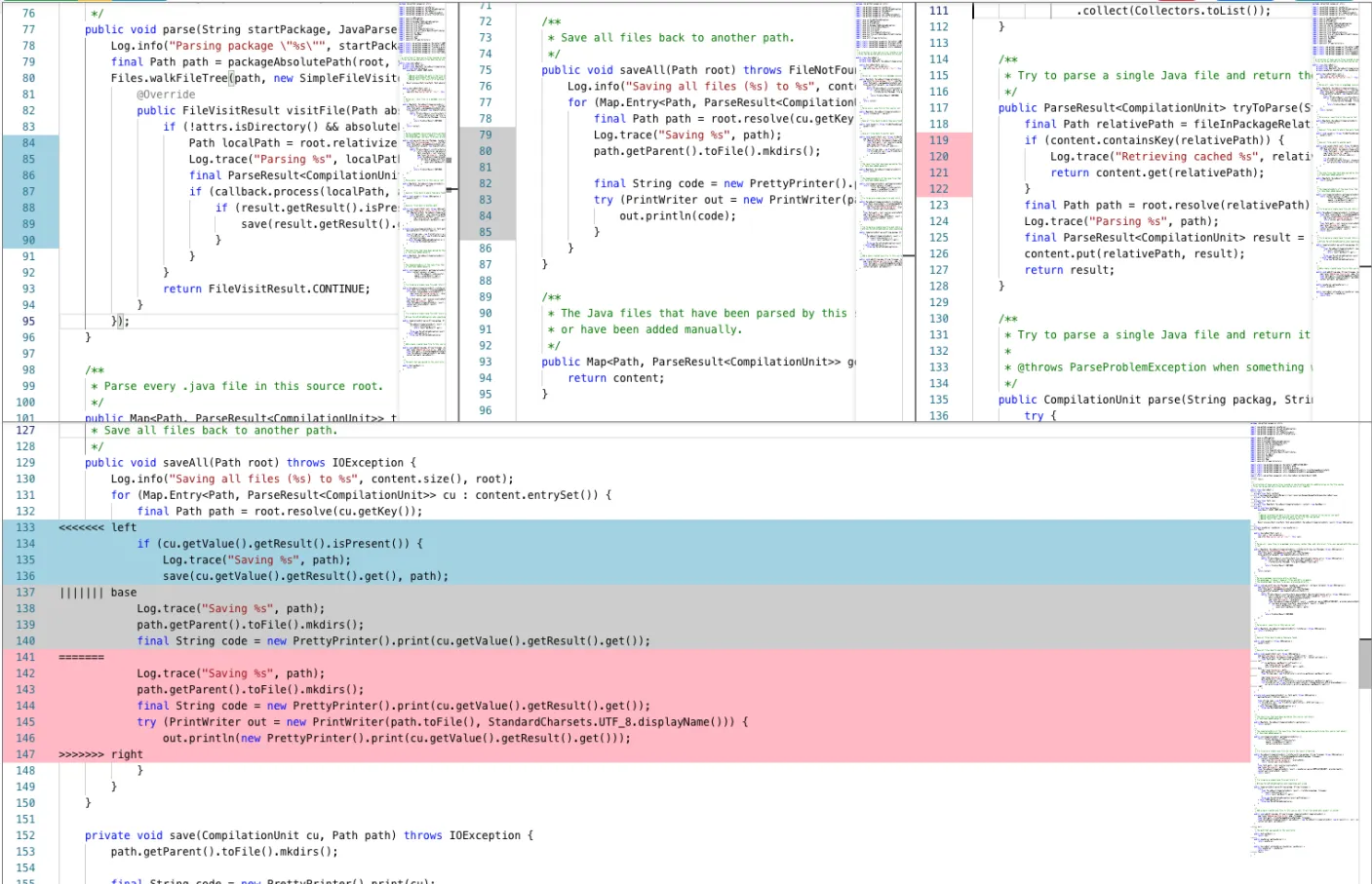Click merged pane scrollbar thumb beside lines 140-143
This screenshot has height=884, width=1372.
[1364, 664]
